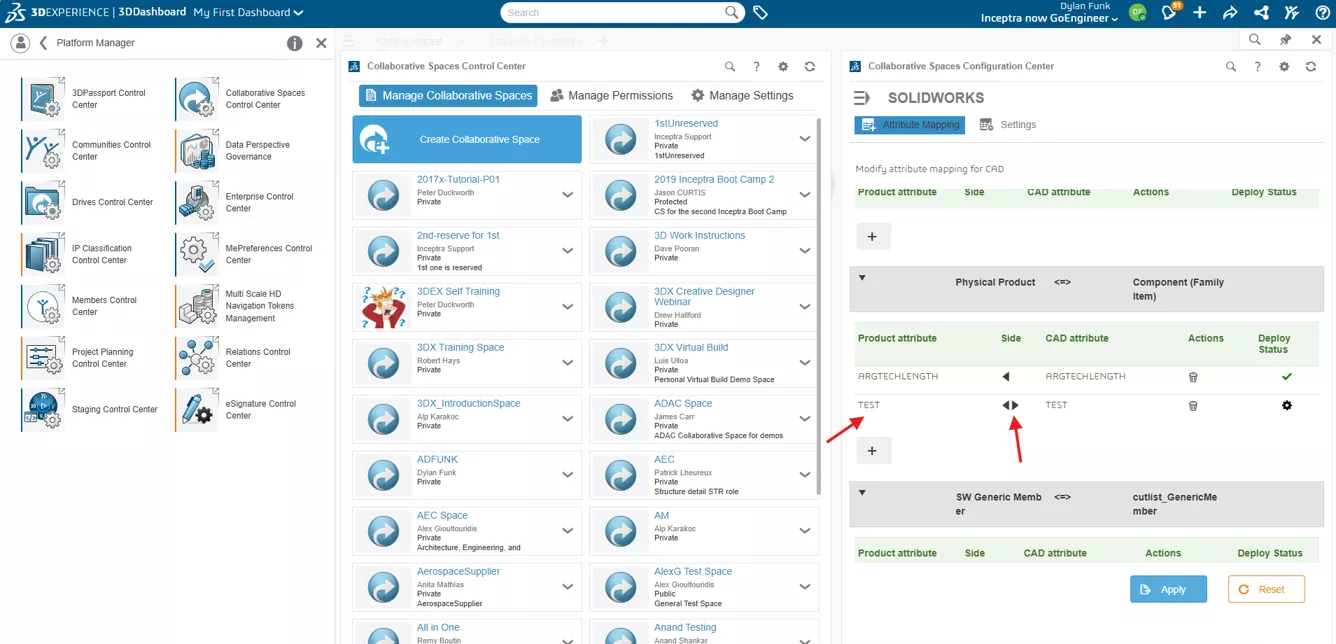
Task: Refresh the Collaborative Spaces Configuration Center widget
Action: coord(1311,66)
